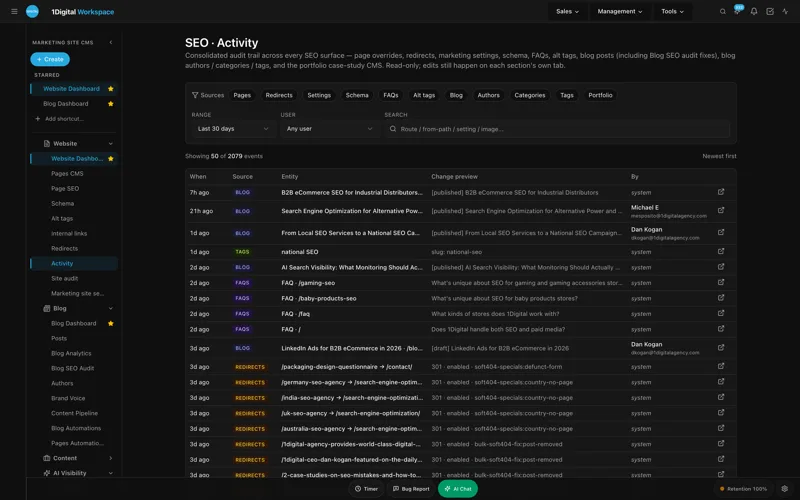Filter sources by Authors

[x=488, y=95]
